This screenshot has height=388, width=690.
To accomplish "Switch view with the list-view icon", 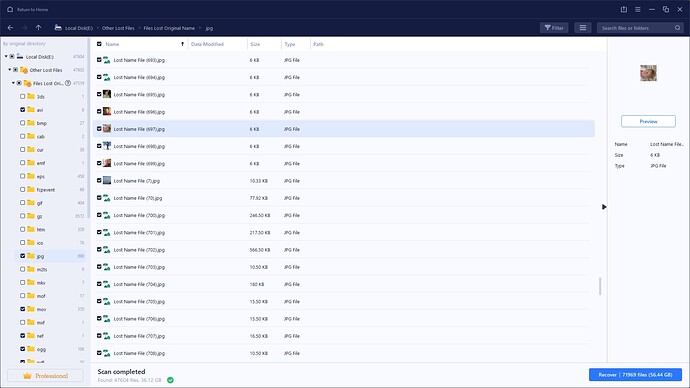I will pos(583,28).
